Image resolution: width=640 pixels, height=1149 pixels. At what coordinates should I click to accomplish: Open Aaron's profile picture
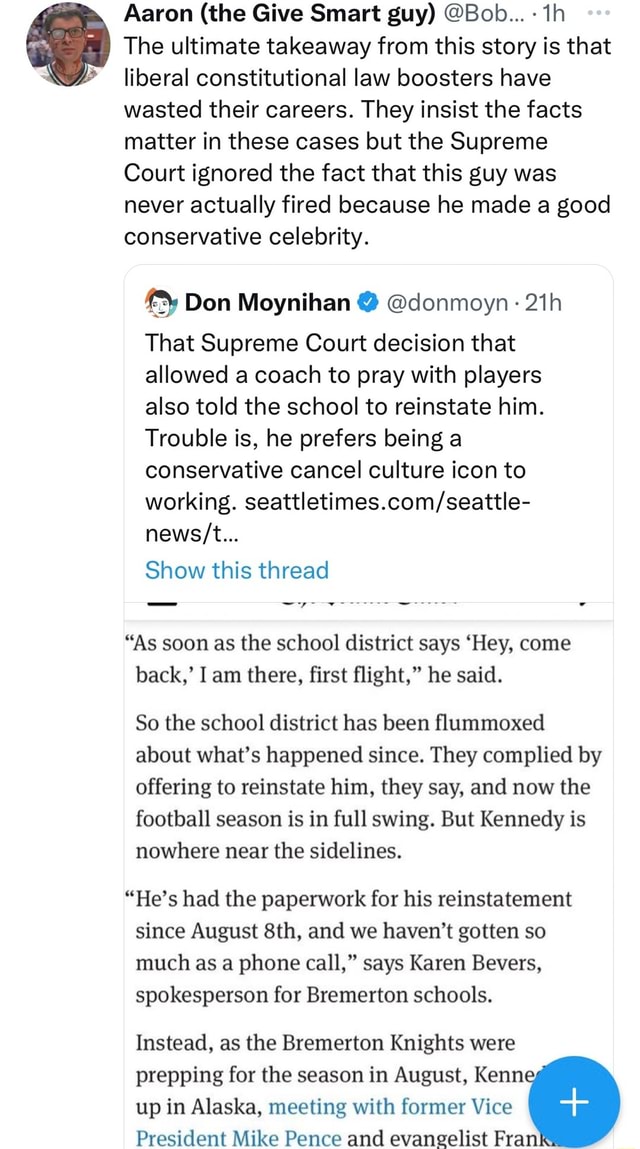[x=66, y=45]
